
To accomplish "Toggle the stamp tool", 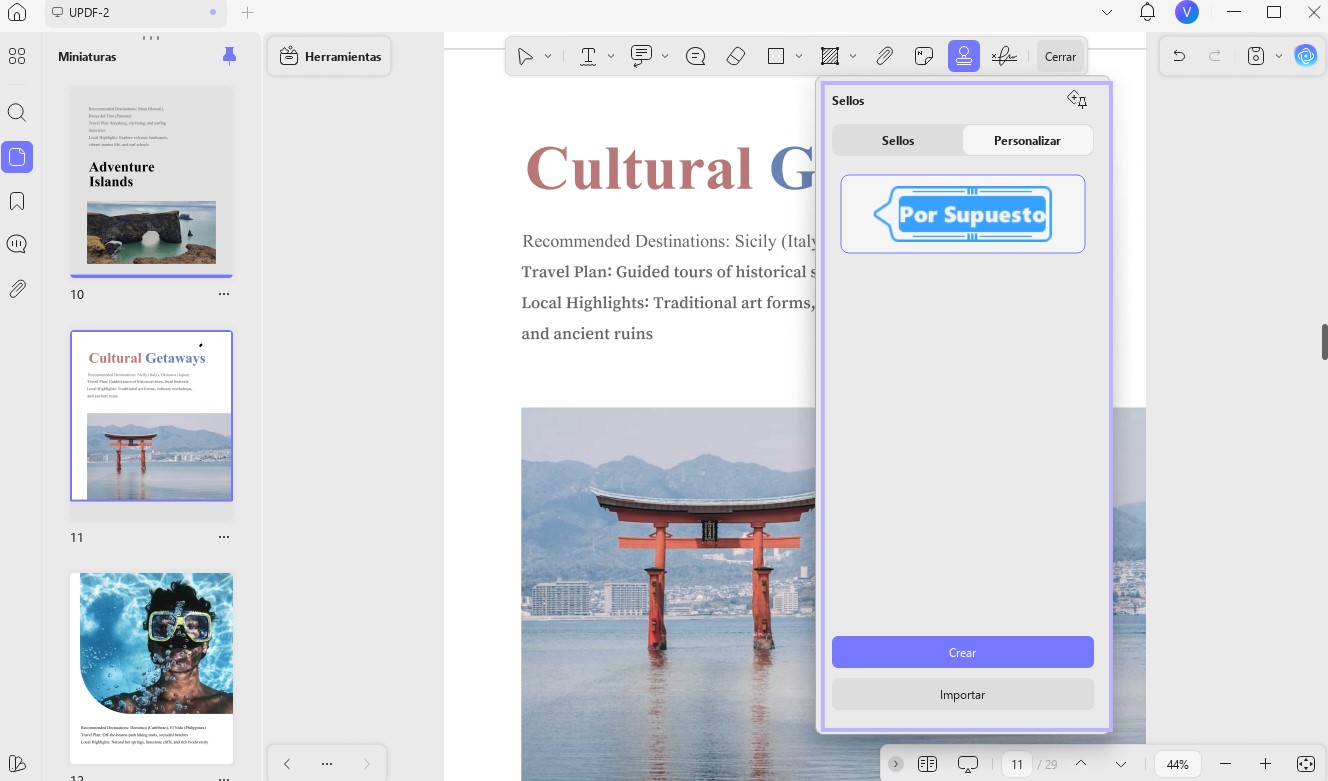I will point(964,57).
